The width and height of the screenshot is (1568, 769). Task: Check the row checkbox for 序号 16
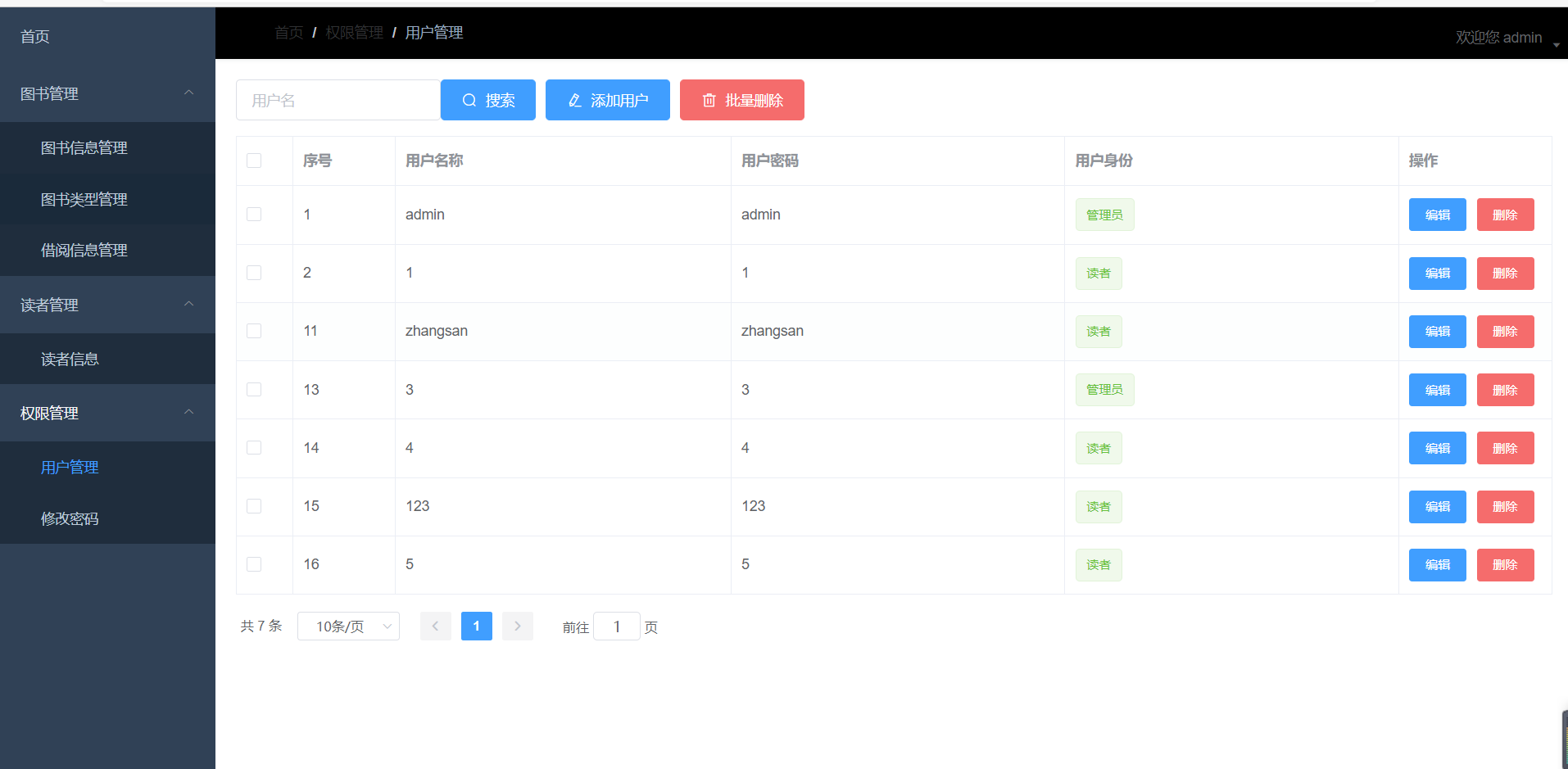click(x=254, y=564)
